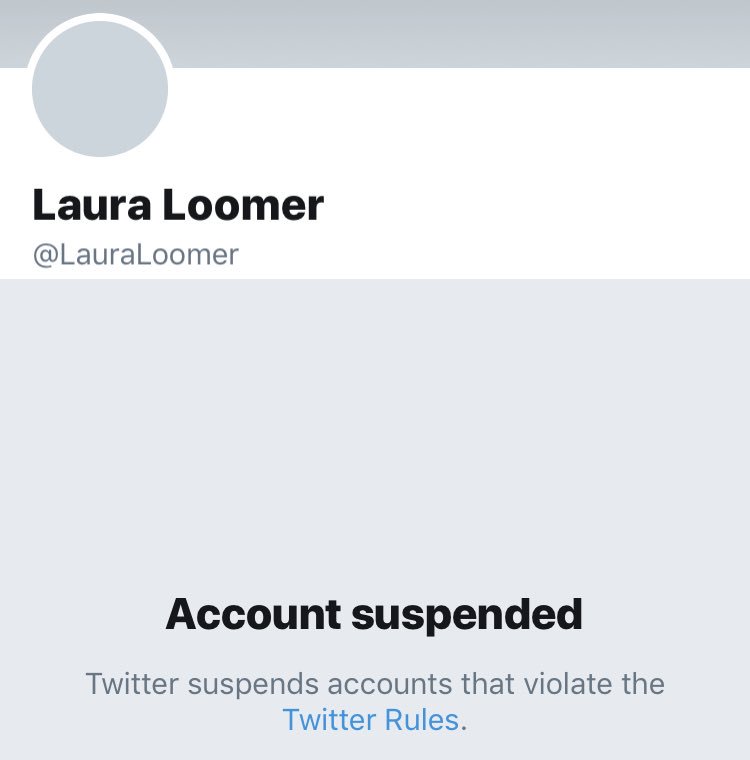Click the word 'Rules' in the blue link
This screenshot has height=760, width=750.
coord(422,720)
